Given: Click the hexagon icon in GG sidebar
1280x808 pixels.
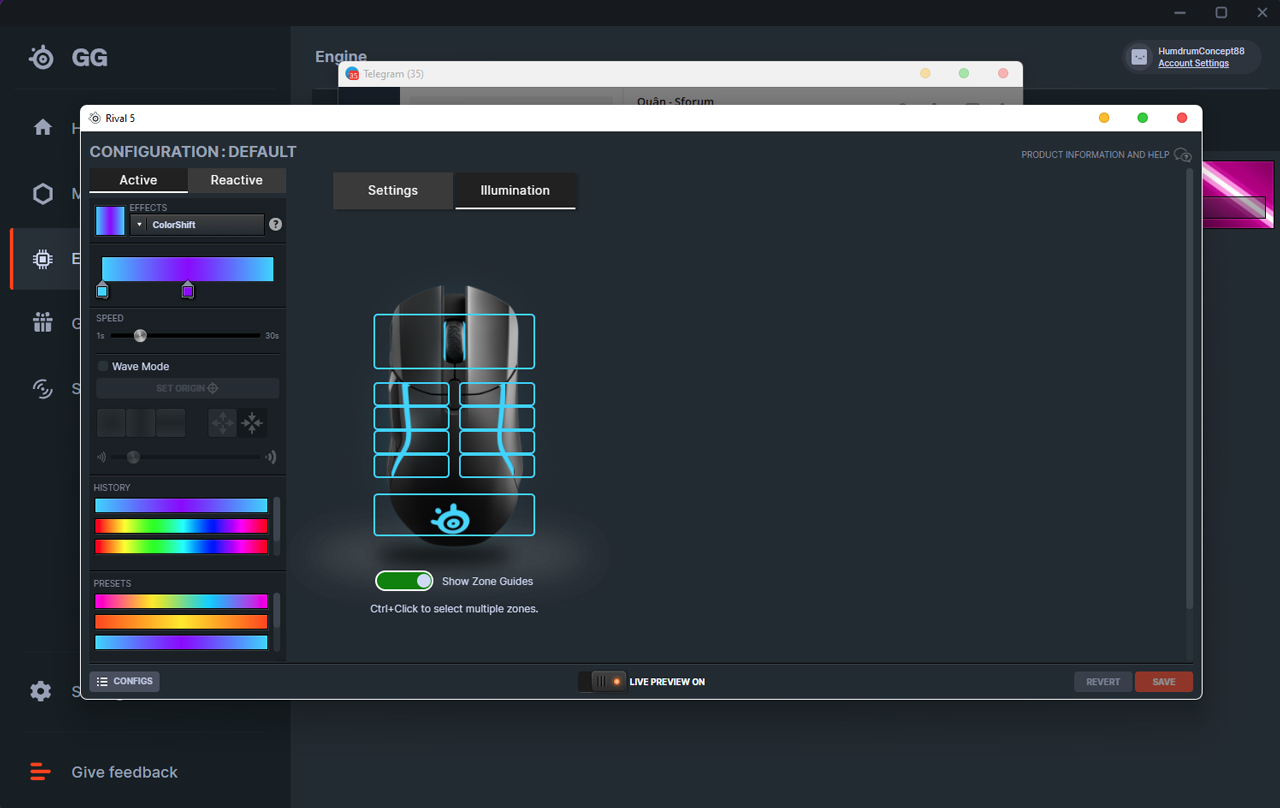Looking at the screenshot, I should [x=43, y=194].
